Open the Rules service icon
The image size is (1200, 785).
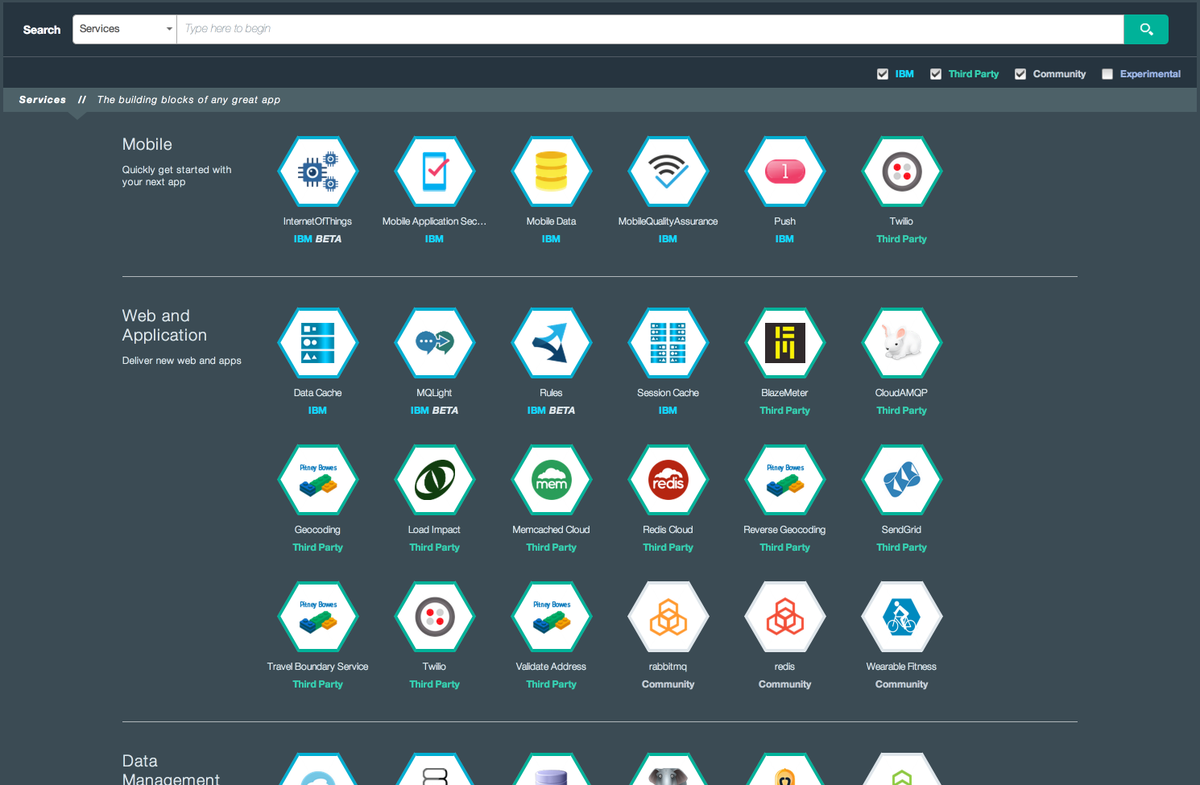(551, 343)
